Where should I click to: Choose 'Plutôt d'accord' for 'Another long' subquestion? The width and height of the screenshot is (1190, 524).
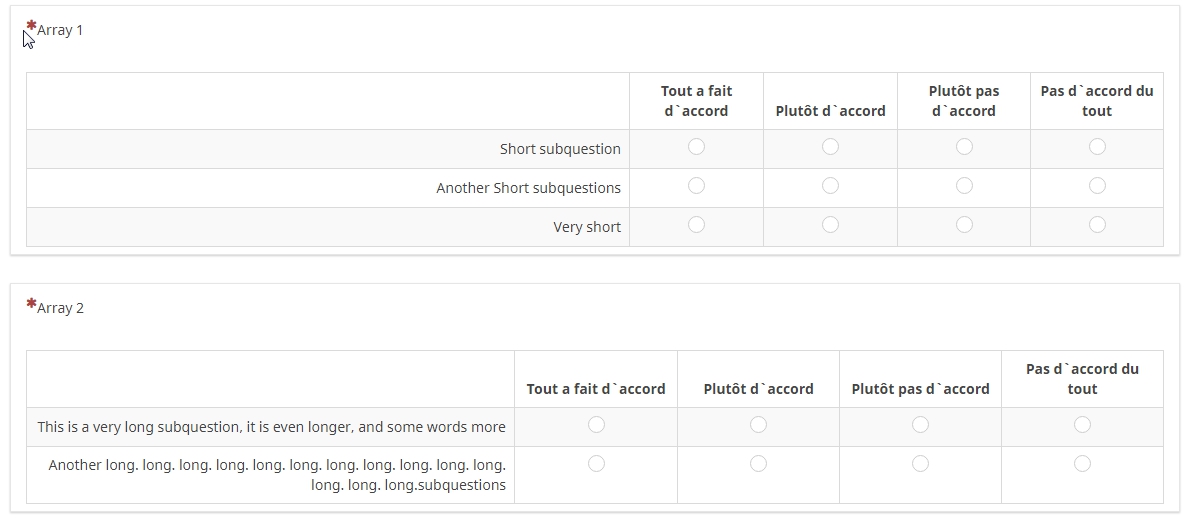click(758, 464)
